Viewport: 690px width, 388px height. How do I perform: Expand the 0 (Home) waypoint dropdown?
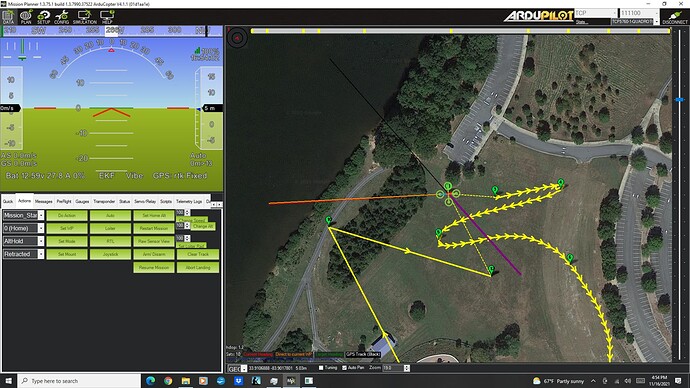[x=24, y=228]
